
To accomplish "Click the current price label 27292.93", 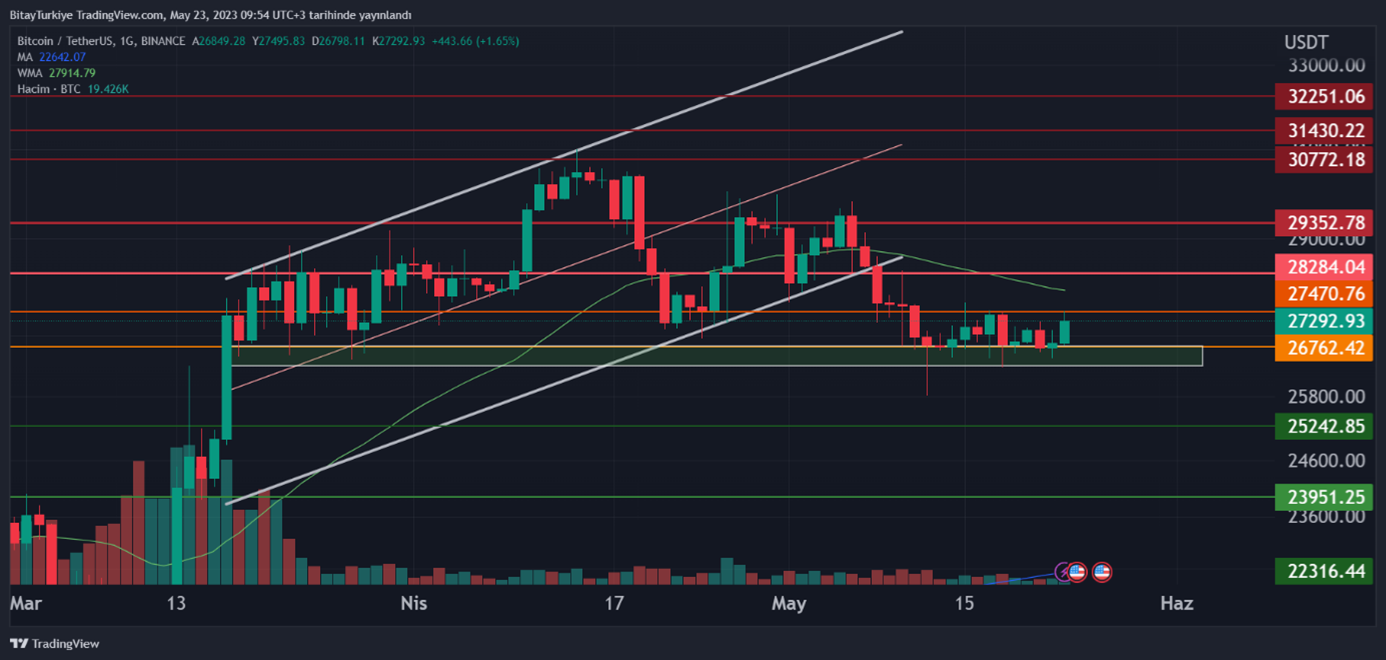I will coord(1323,321).
